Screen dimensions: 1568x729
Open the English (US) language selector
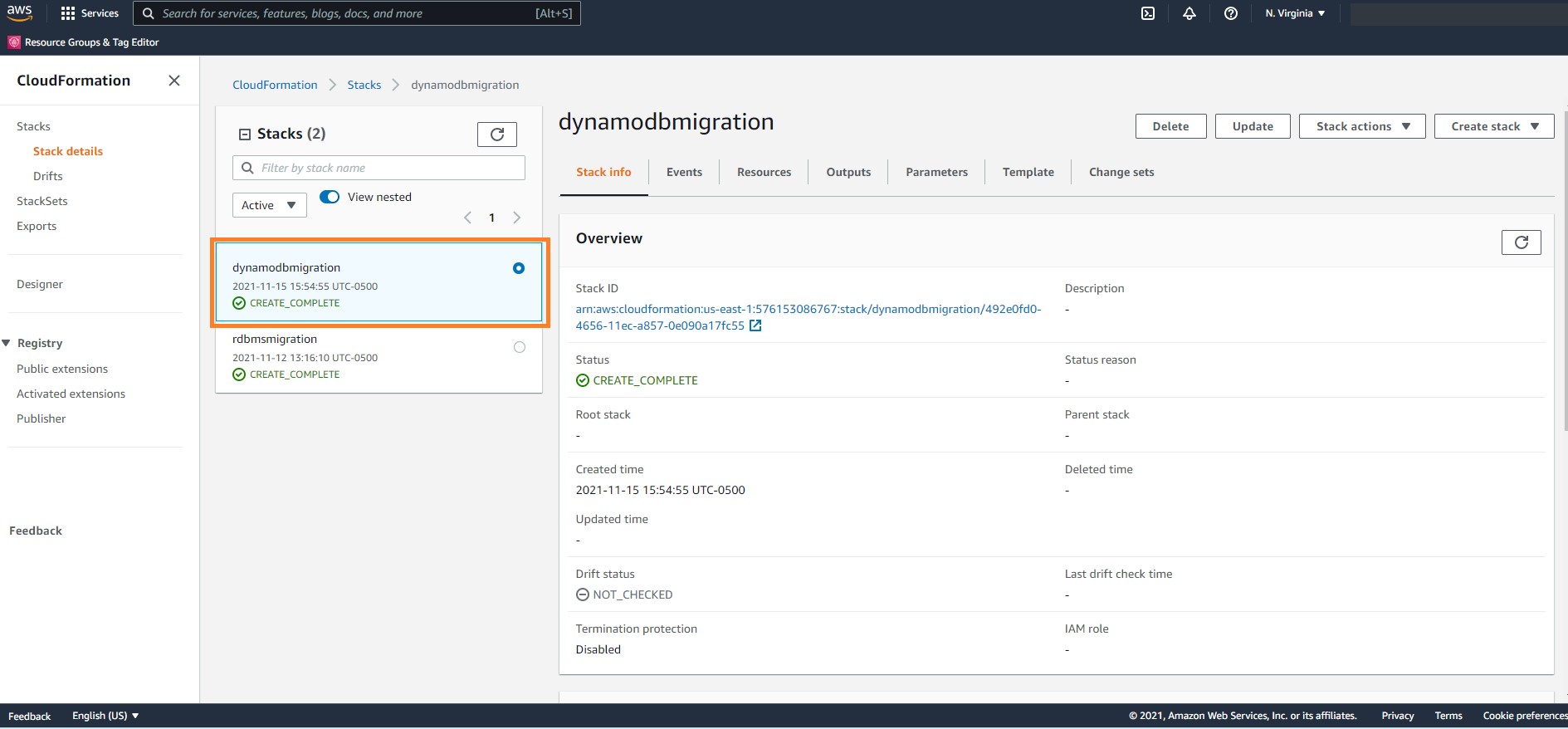click(105, 716)
